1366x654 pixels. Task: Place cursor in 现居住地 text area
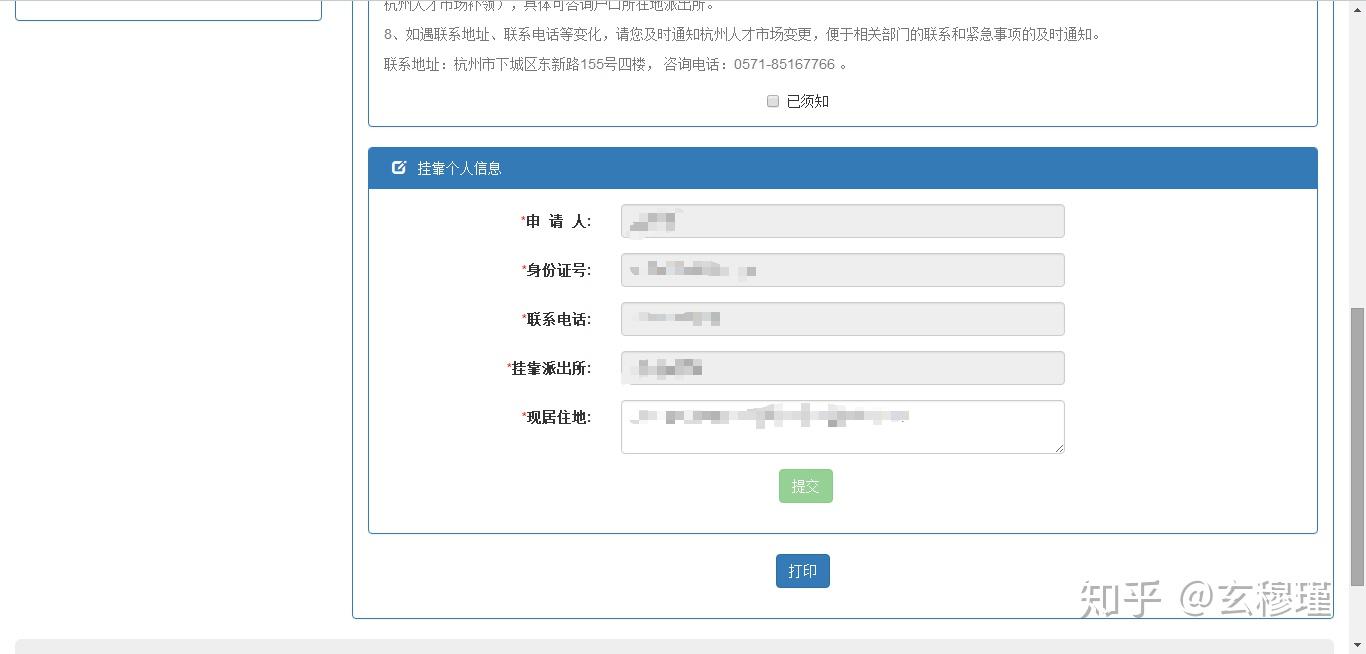tap(843, 427)
